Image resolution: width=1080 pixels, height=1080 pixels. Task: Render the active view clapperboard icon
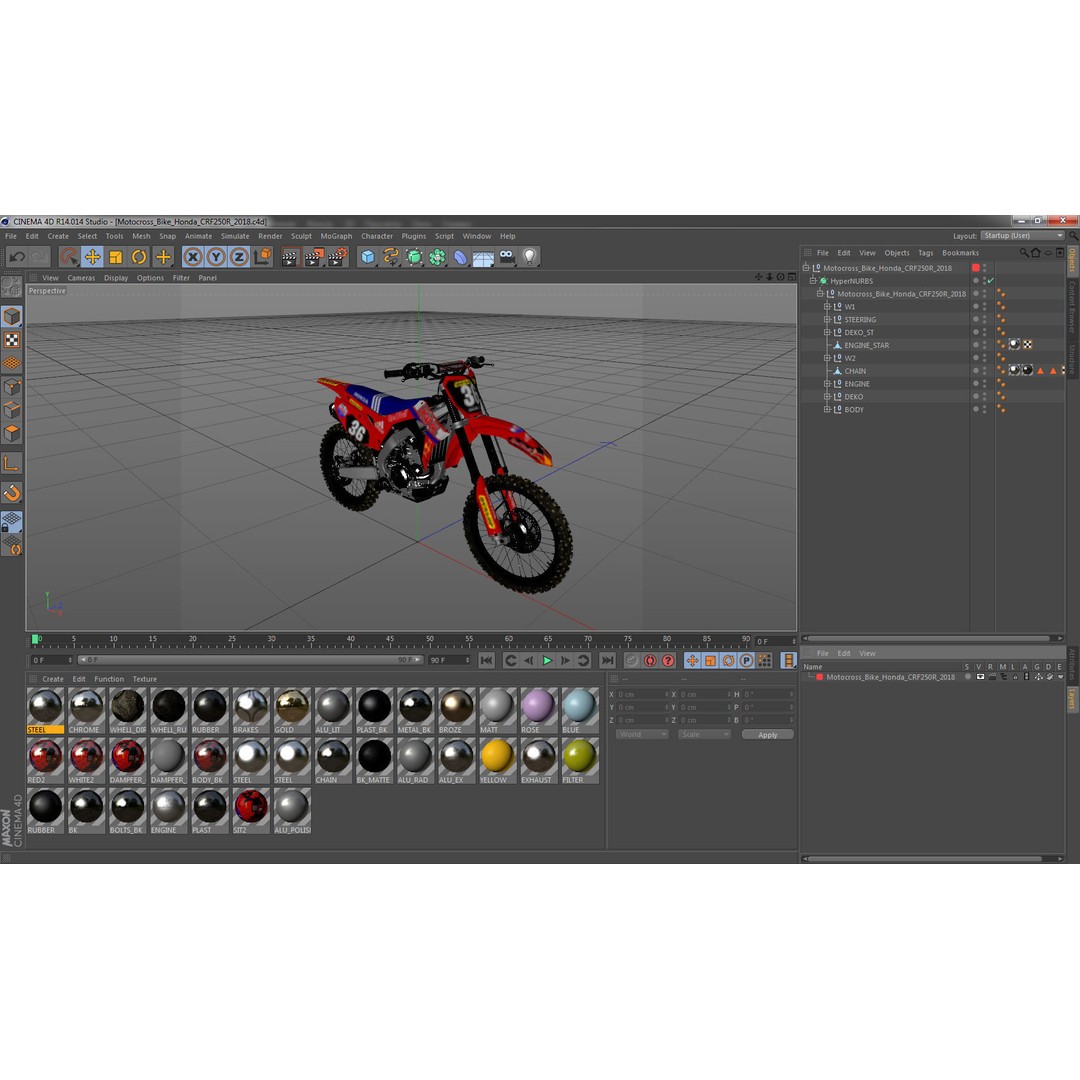click(x=290, y=258)
